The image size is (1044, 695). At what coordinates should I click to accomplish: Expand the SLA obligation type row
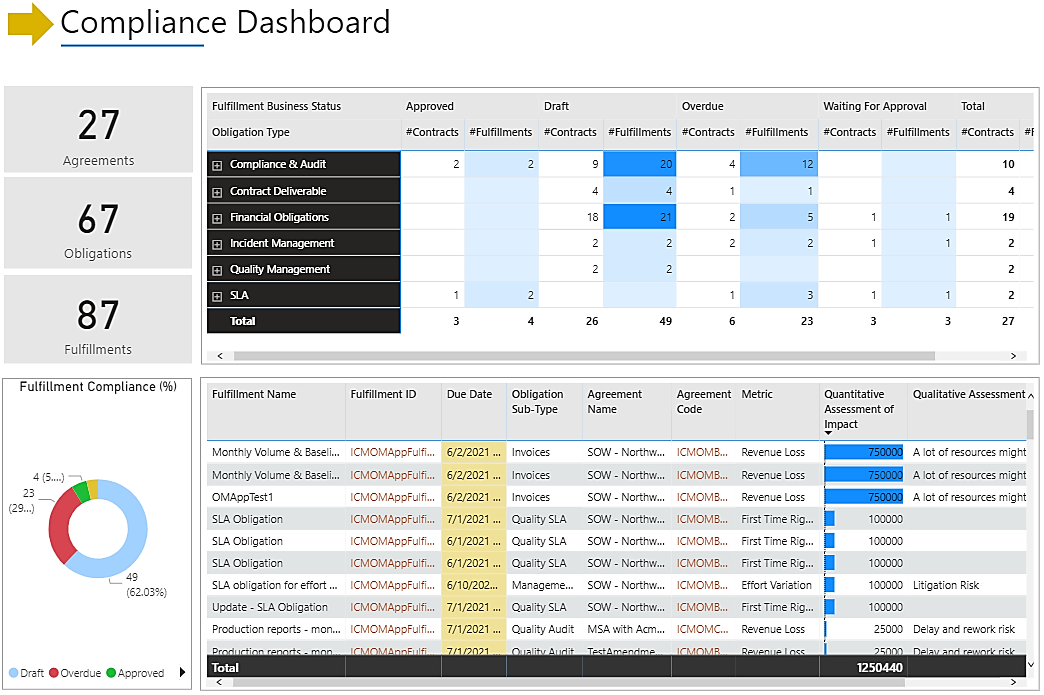pos(217,296)
